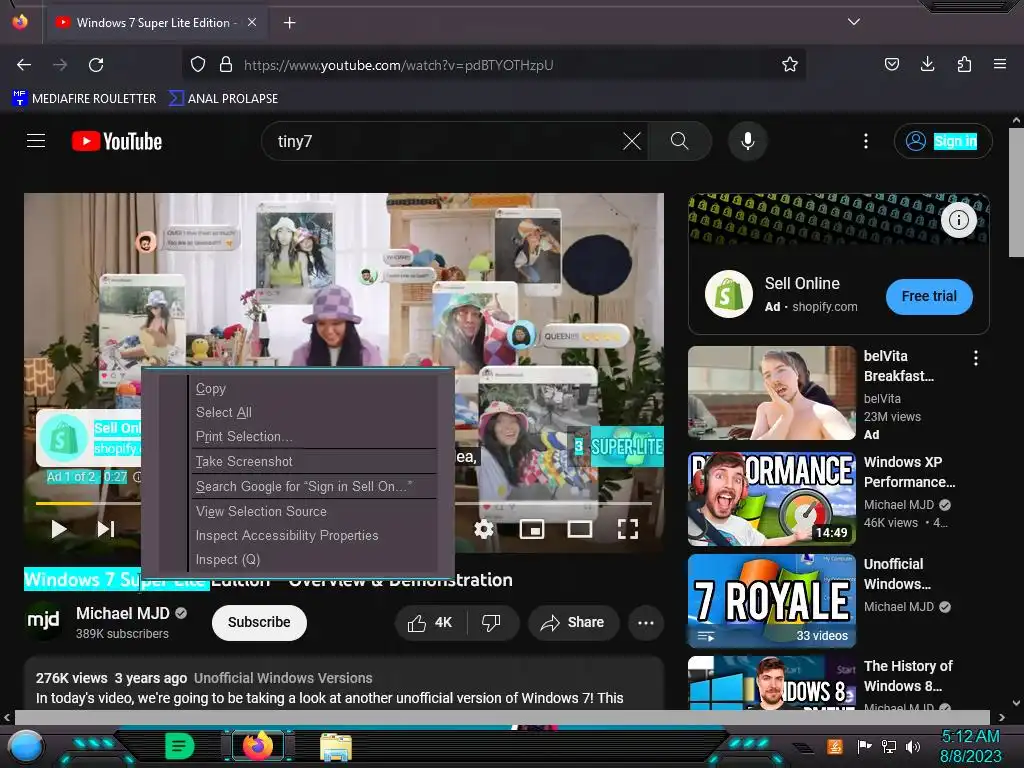This screenshot has height=768, width=1024.
Task: Choose Select All in the context menu
Action: click(315, 412)
